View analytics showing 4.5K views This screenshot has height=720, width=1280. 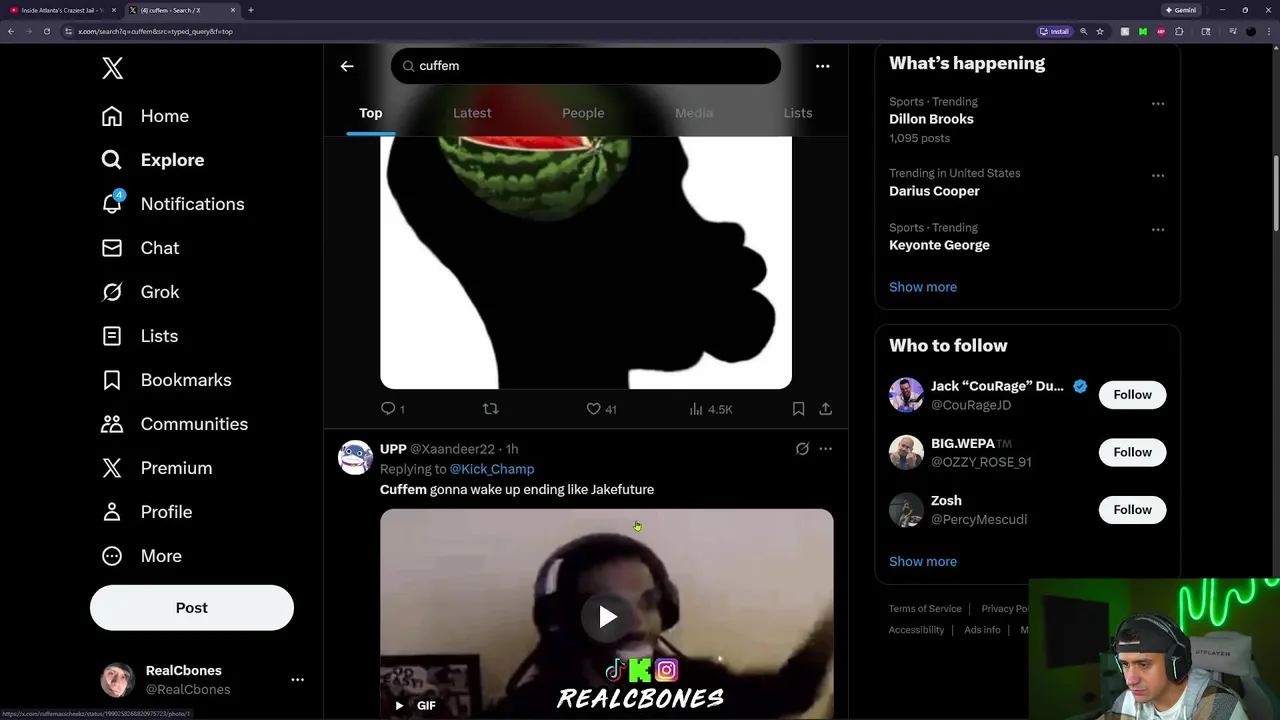point(711,409)
